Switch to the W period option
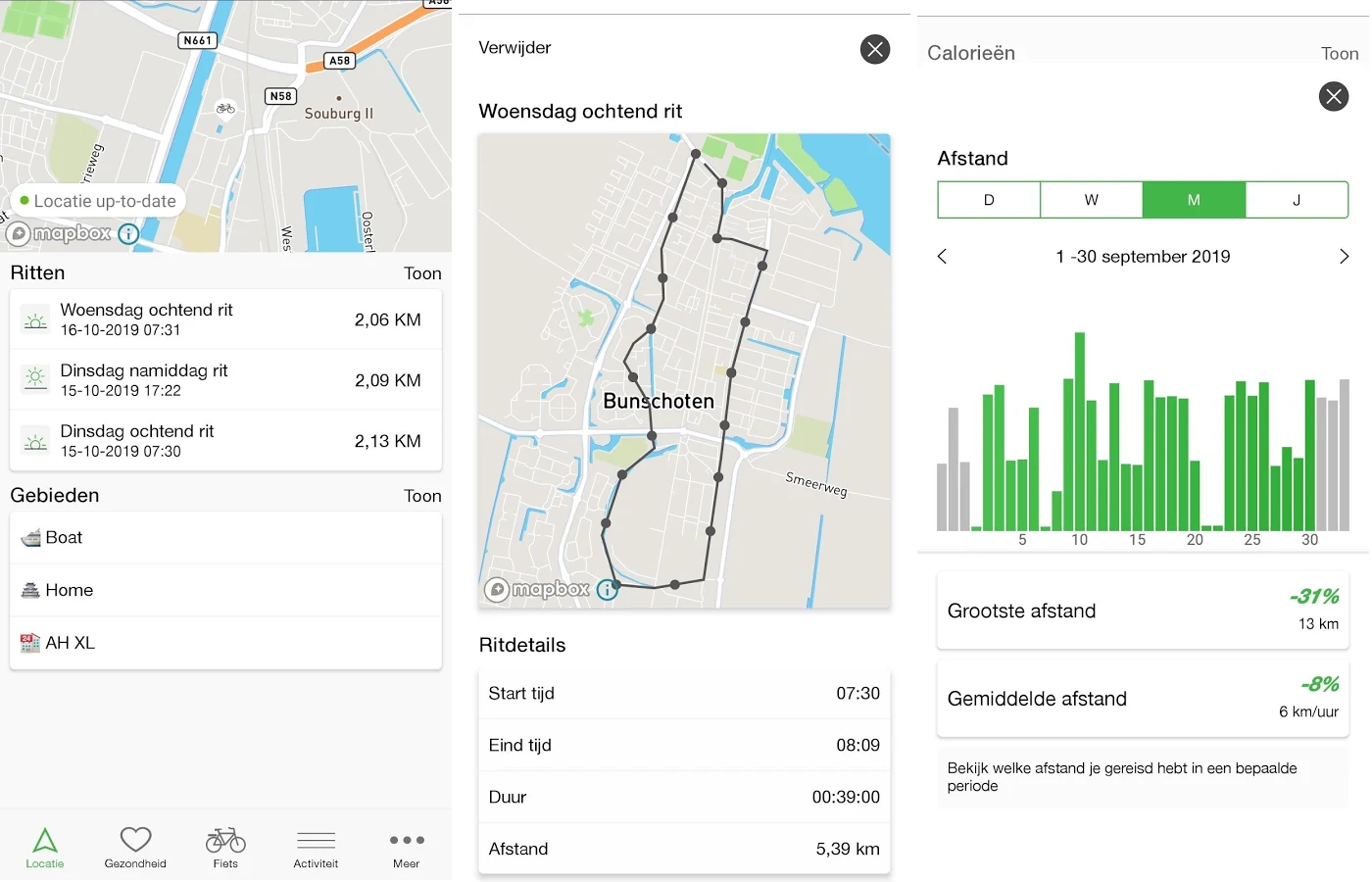 point(1091,199)
